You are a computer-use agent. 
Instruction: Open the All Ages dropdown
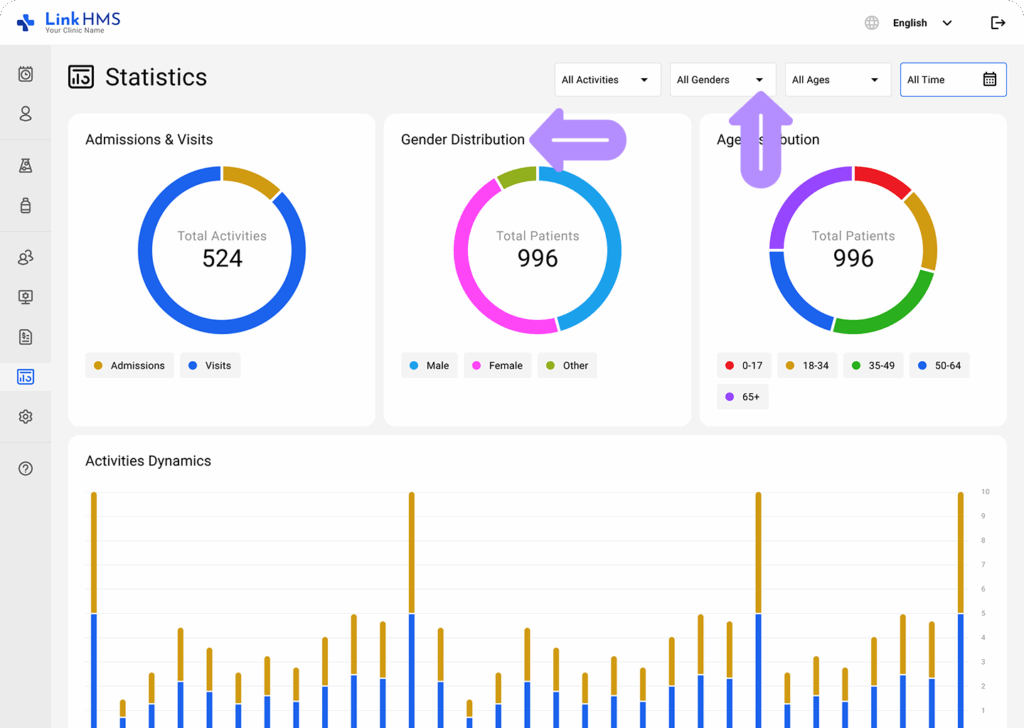point(837,79)
